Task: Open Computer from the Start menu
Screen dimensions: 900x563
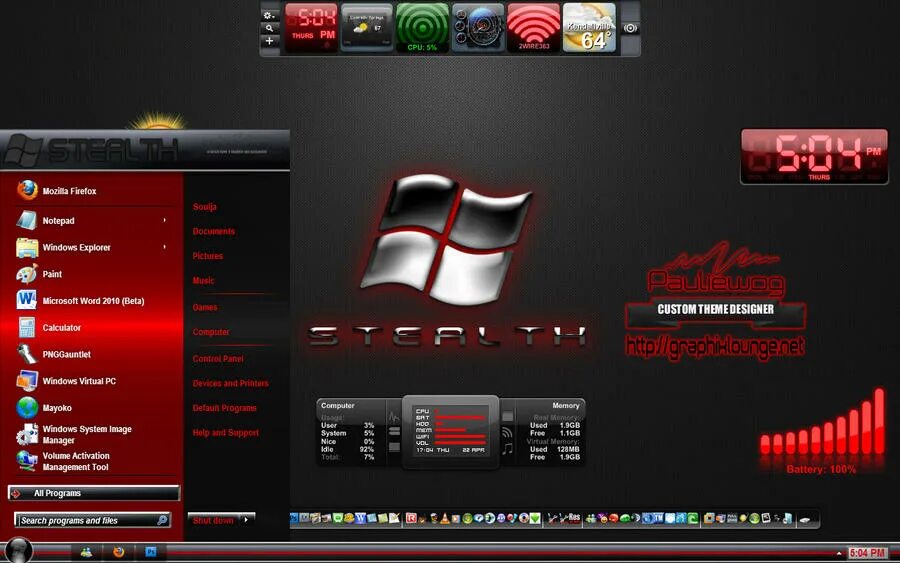Action: click(x=211, y=332)
